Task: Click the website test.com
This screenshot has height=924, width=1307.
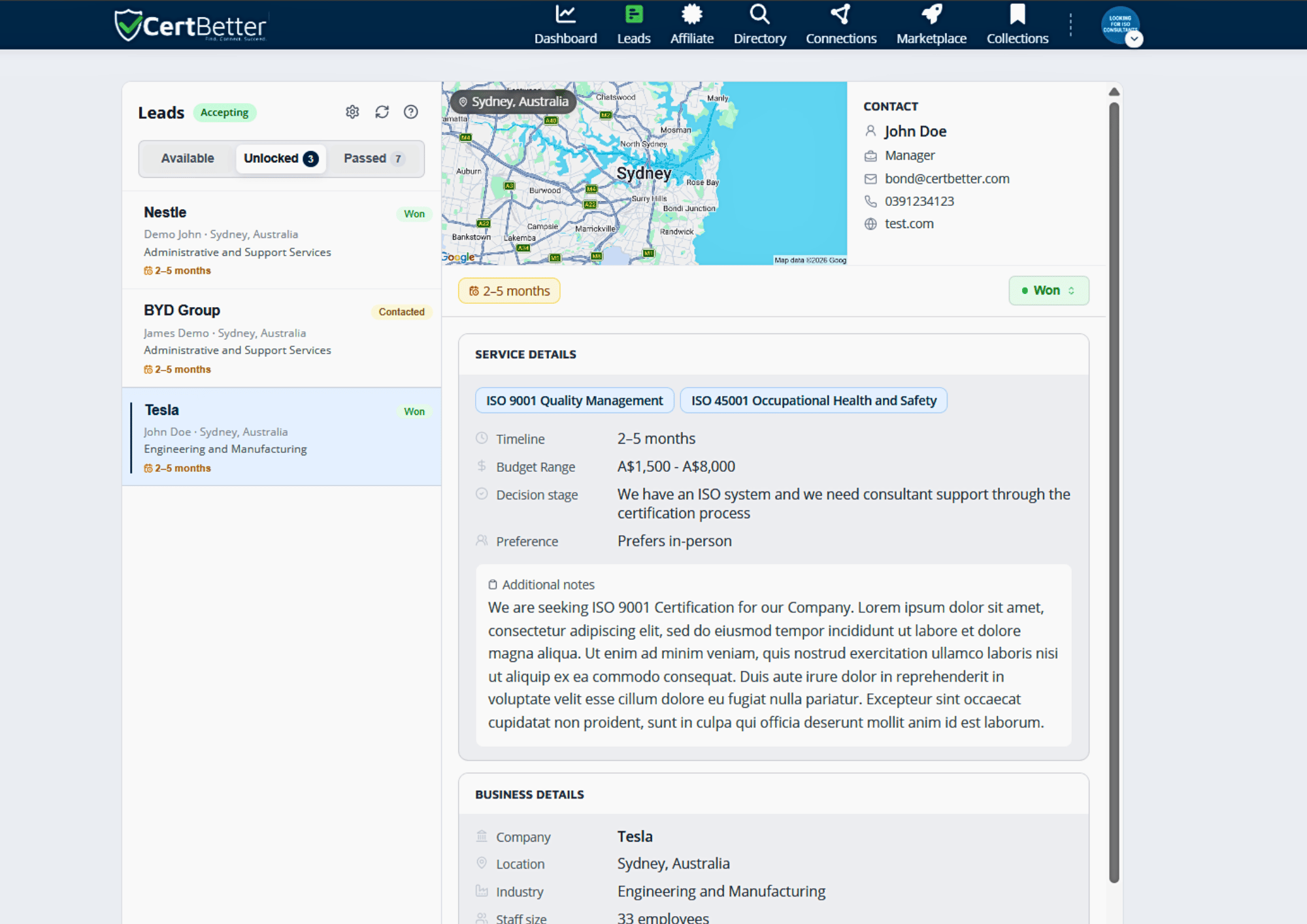Action: pos(909,223)
